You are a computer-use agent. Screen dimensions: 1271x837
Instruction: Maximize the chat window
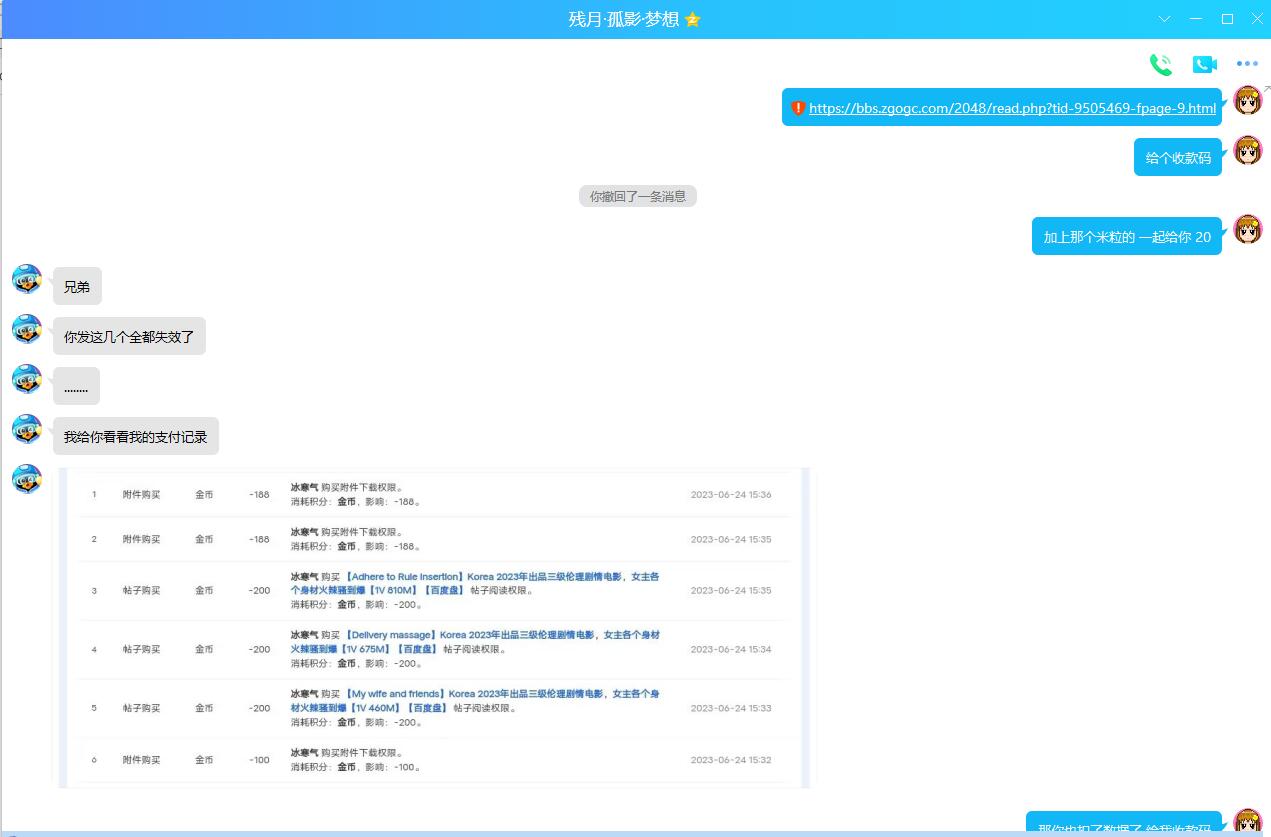point(1227,19)
